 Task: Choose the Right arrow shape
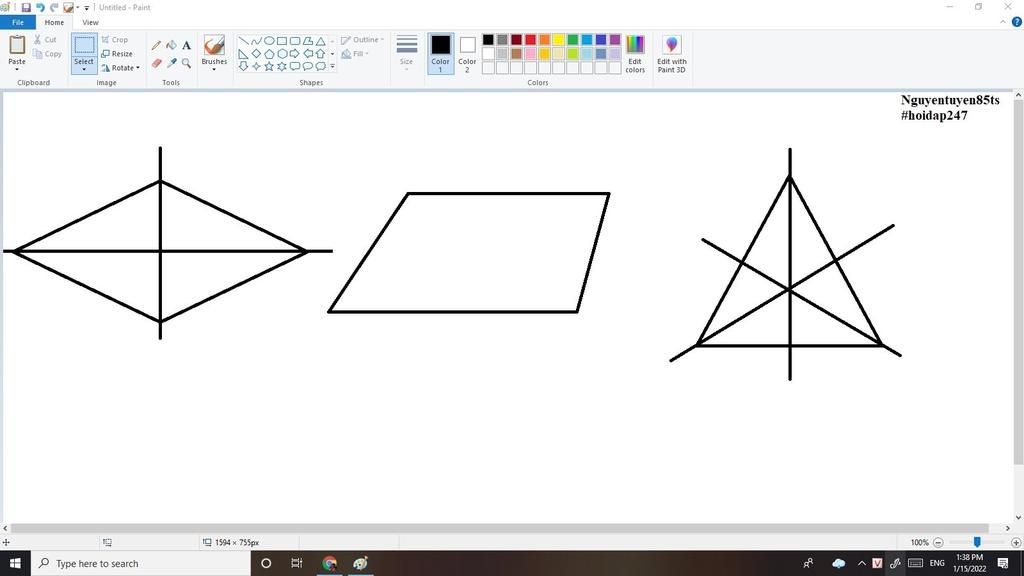(295, 54)
